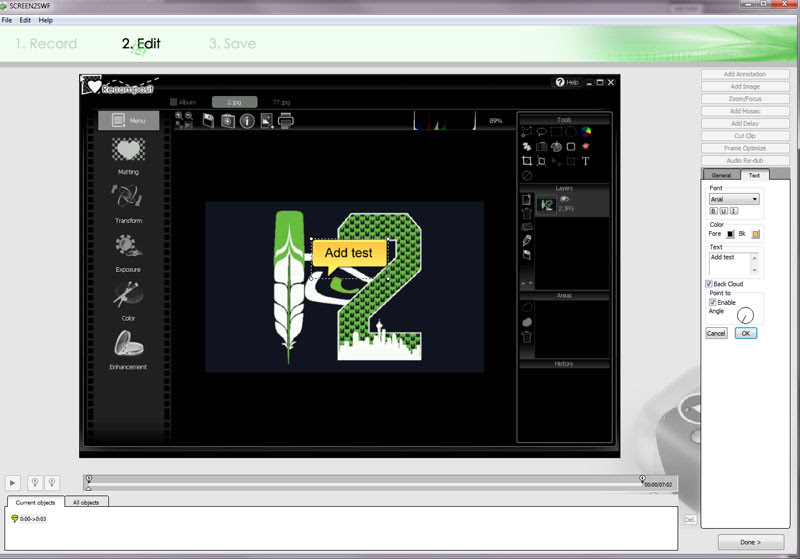800x559 pixels.
Task: Click the zoom in magnifier icon
Action: pyautogui.click(x=179, y=116)
